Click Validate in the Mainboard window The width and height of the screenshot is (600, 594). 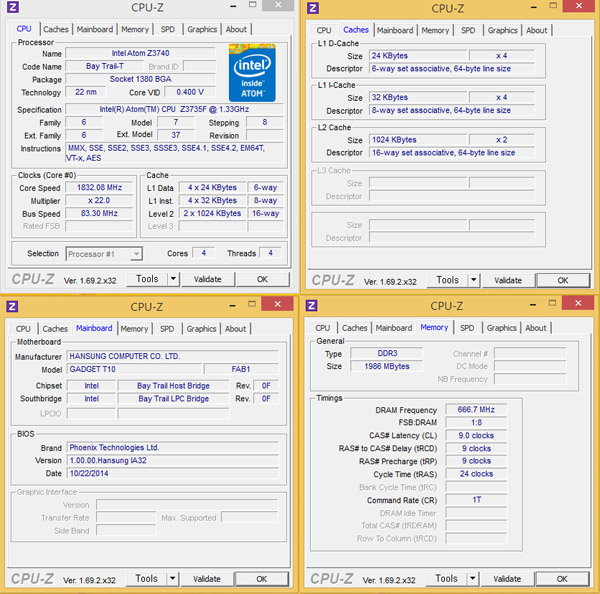[207, 579]
